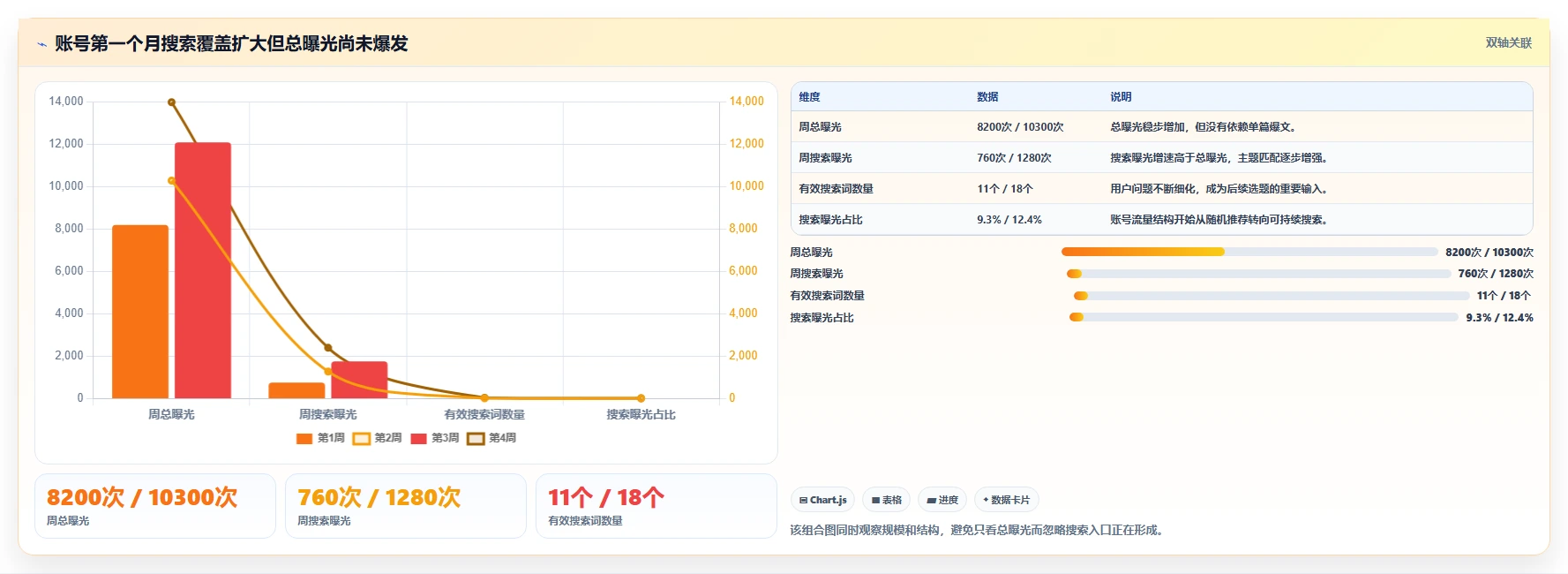Select the 周总曝光 table row cell
This screenshot has width=1568, height=574.
820,127
